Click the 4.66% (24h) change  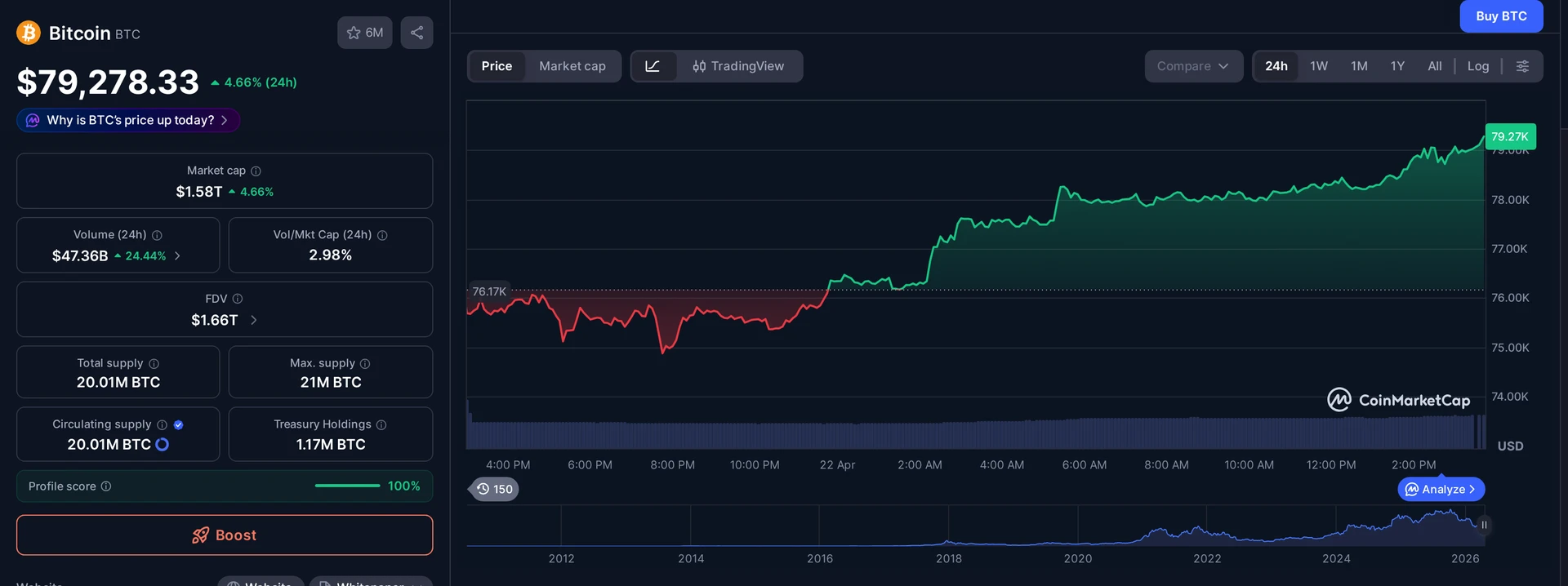254,82
